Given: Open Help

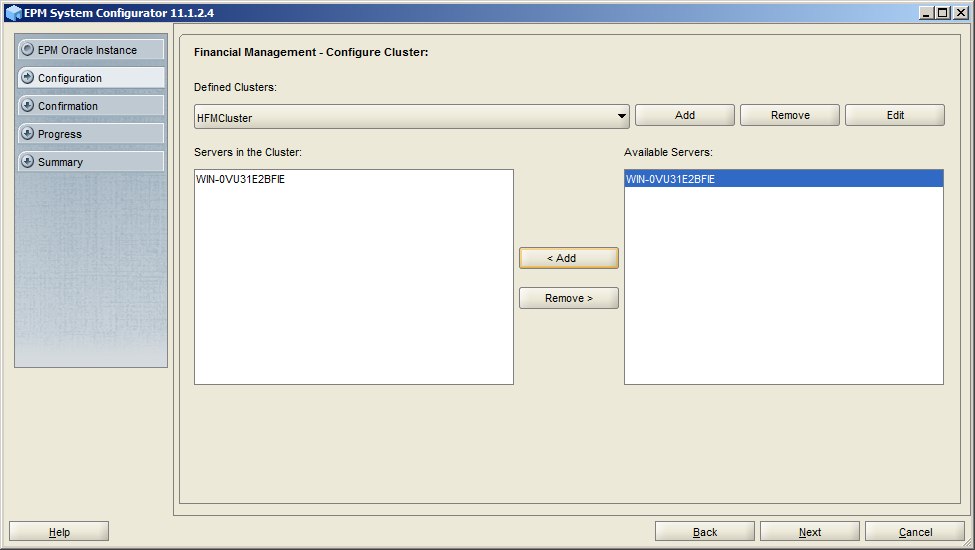Looking at the screenshot, I should (x=59, y=531).
